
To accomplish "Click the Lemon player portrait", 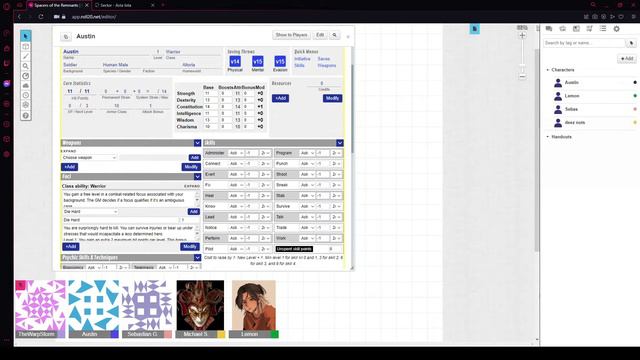I will tap(253, 305).
